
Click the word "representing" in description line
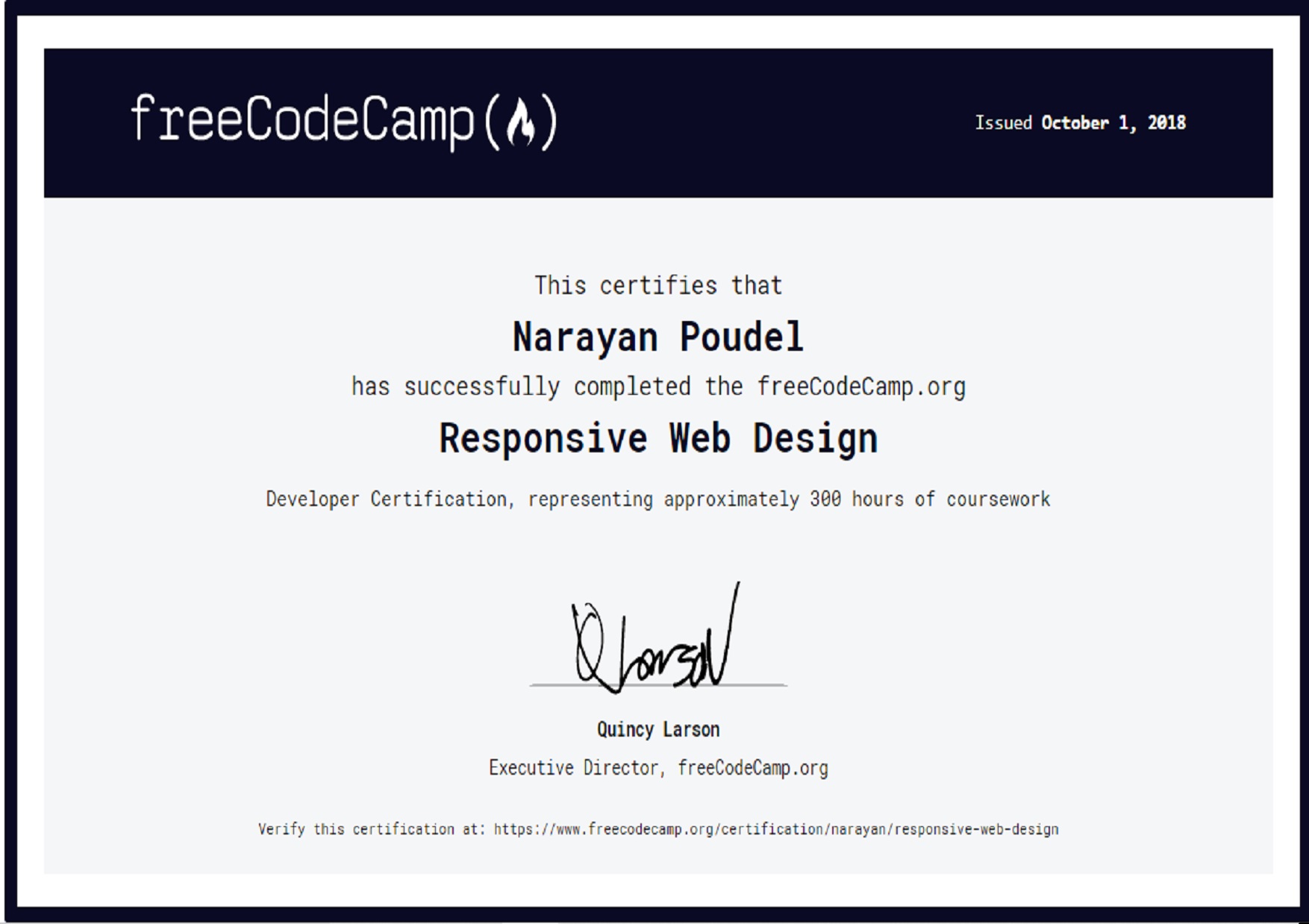590,499
